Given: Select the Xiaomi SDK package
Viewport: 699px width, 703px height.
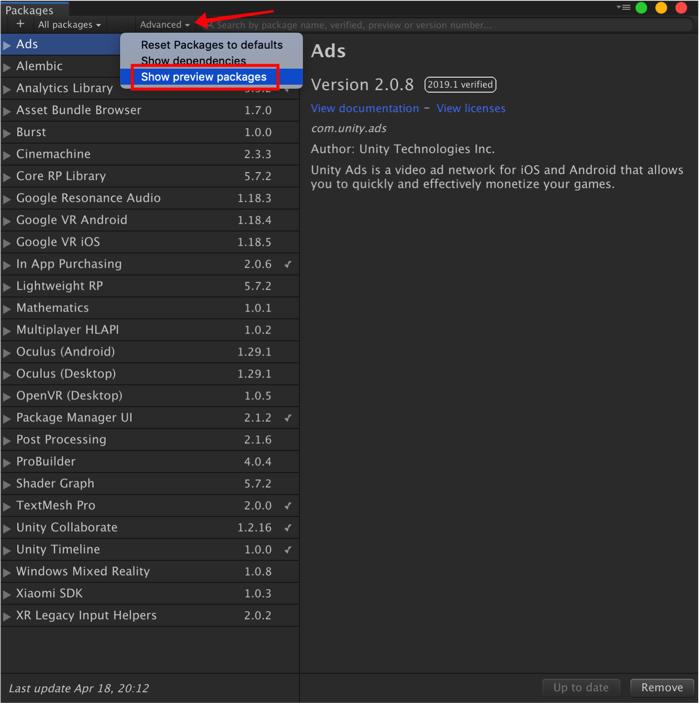Looking at the screenshot, I should (x=150, y=594).
